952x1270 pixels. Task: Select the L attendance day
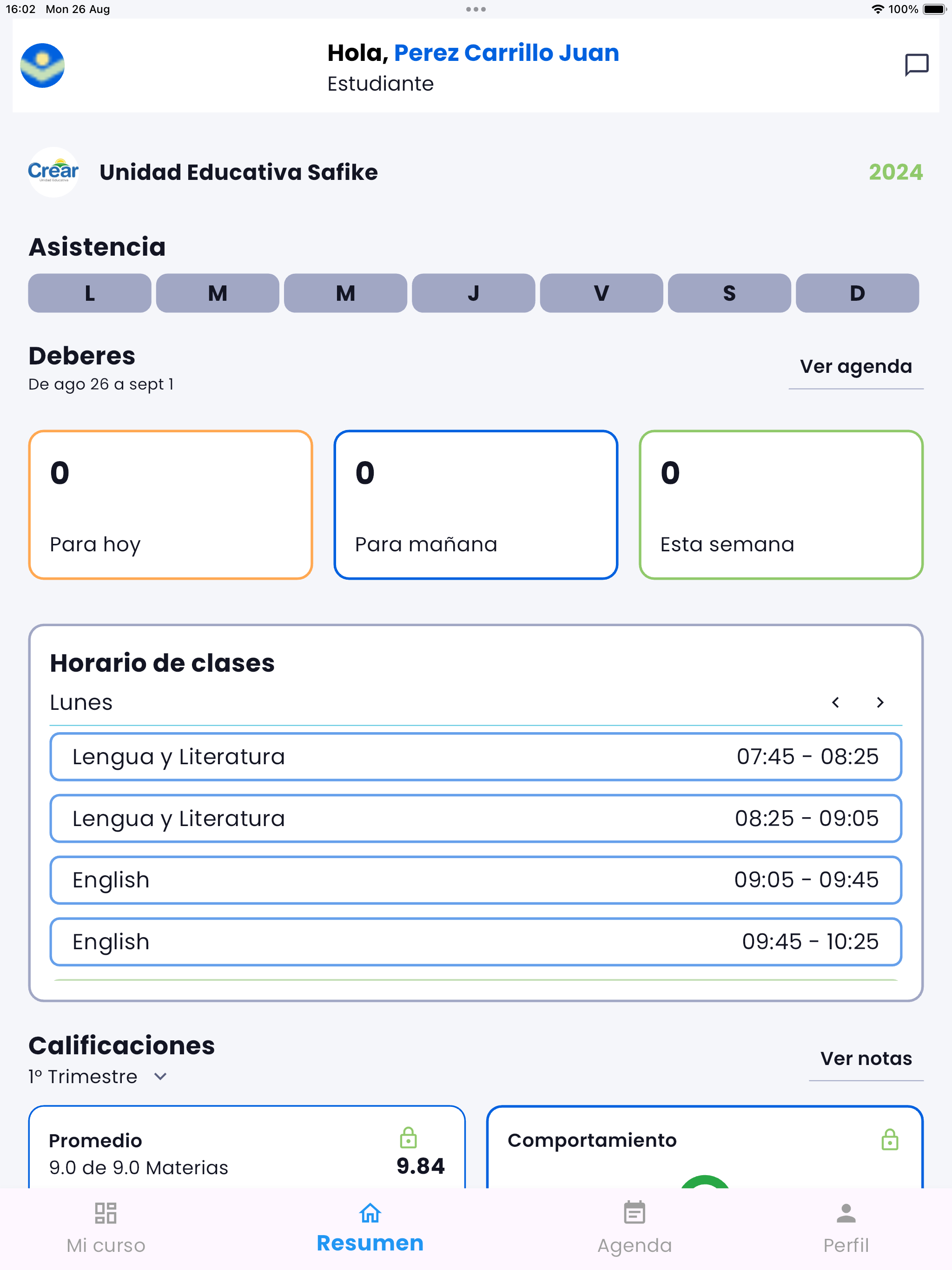[x=90, y=293]
